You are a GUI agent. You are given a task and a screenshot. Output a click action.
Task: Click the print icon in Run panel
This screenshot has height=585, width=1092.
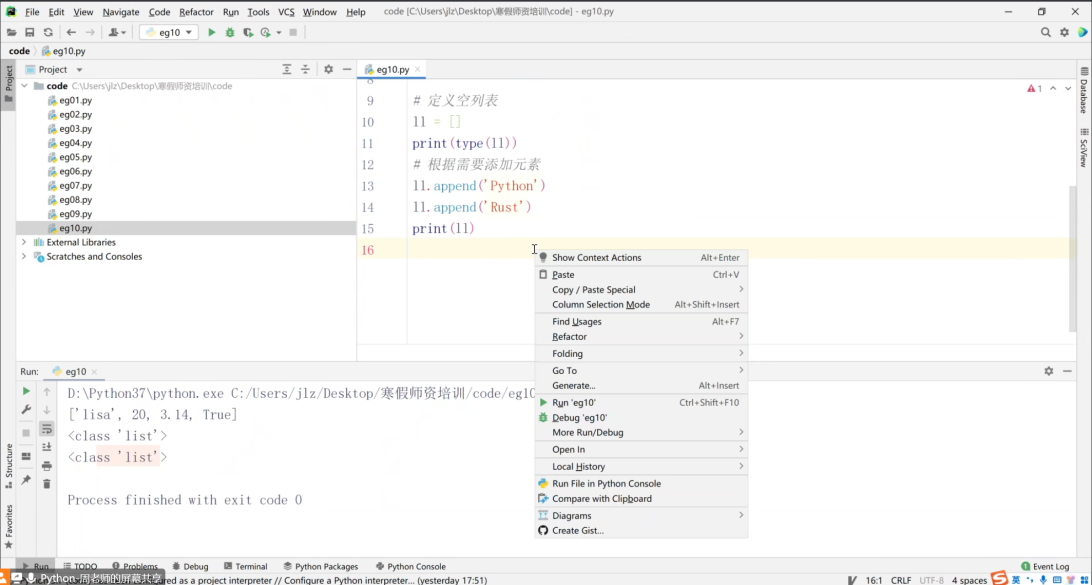point(47,465)
